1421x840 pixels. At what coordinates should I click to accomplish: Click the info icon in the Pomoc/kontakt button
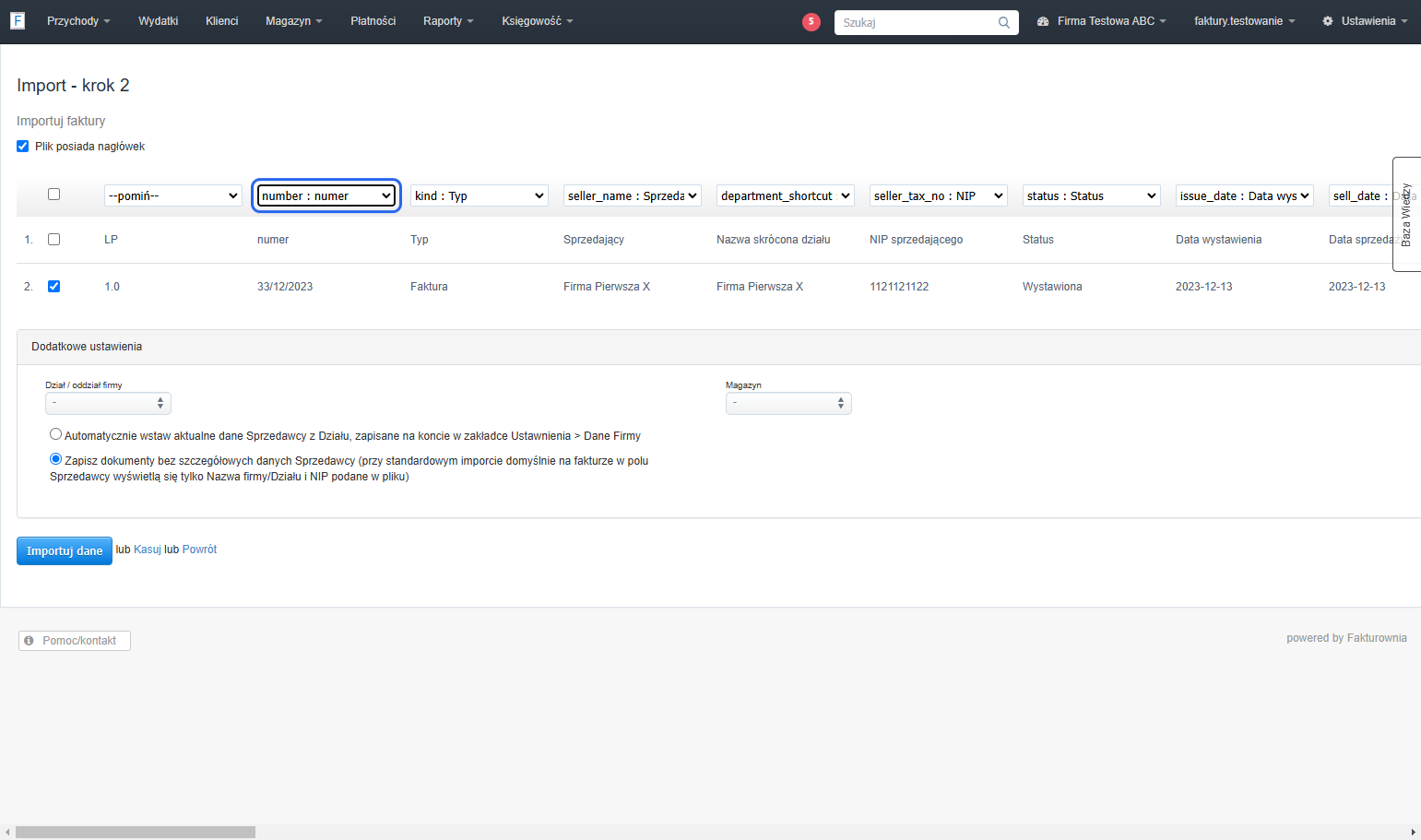pos(29,641)
